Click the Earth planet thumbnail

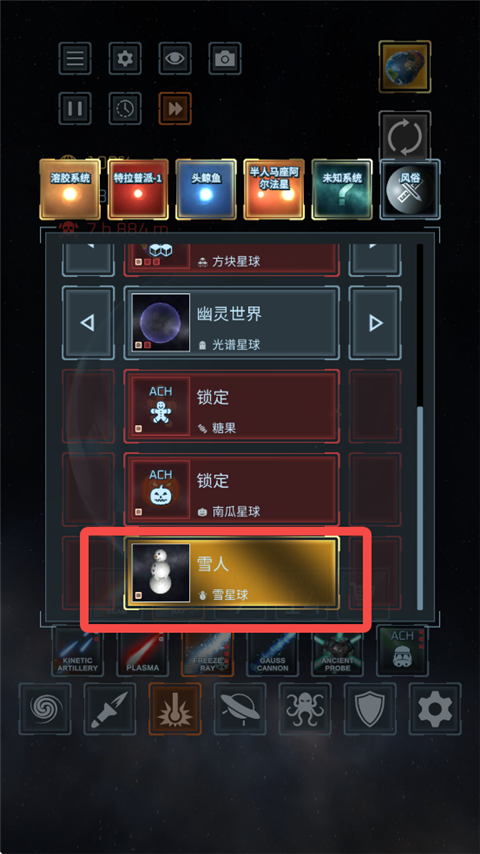pyautogui.click(x=405, y=66)
